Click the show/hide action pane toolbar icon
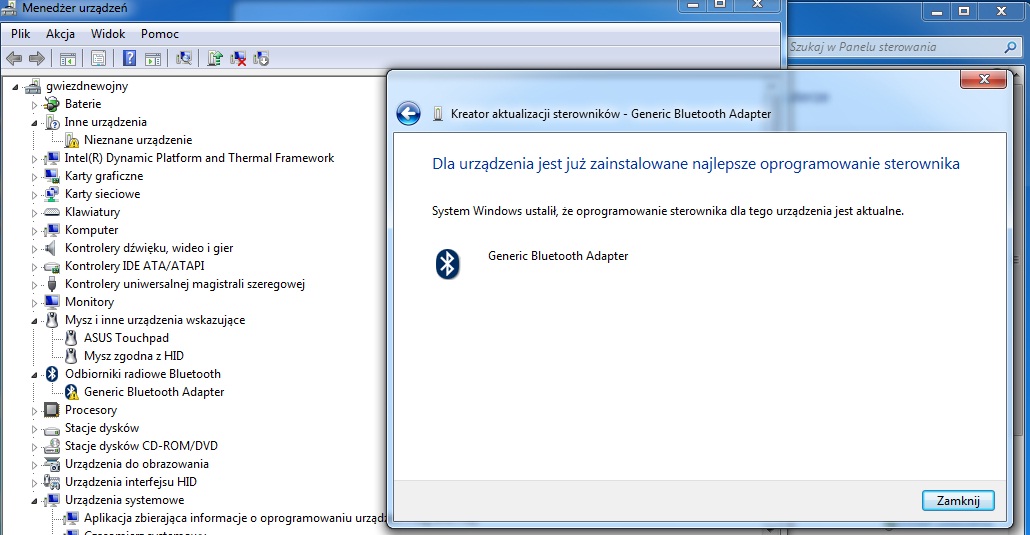Image resolution: width=1030 pixels, height=535 pixels. pyautogui.click(x=153, y=58)
